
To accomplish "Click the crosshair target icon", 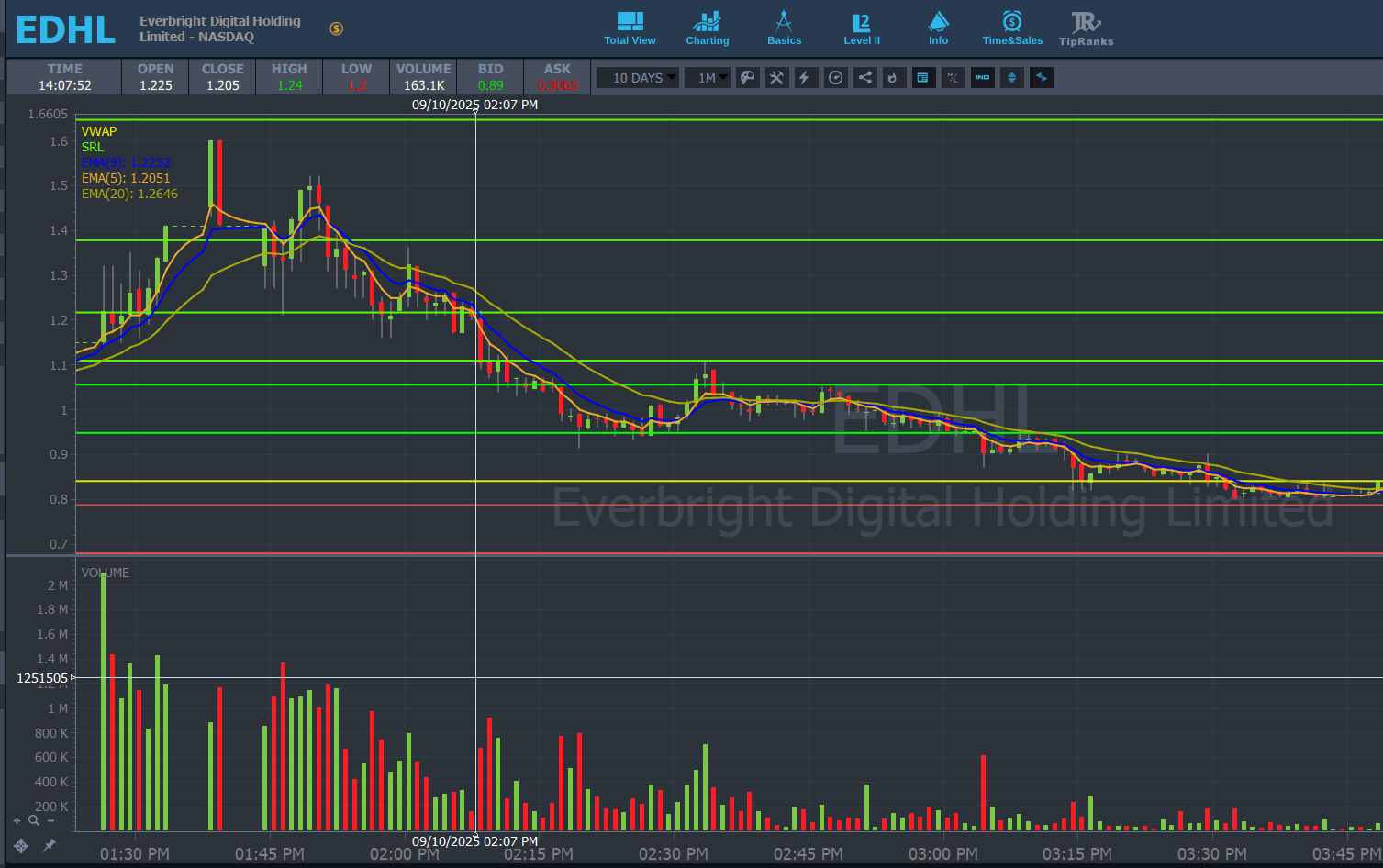I will tap(21, 845).
